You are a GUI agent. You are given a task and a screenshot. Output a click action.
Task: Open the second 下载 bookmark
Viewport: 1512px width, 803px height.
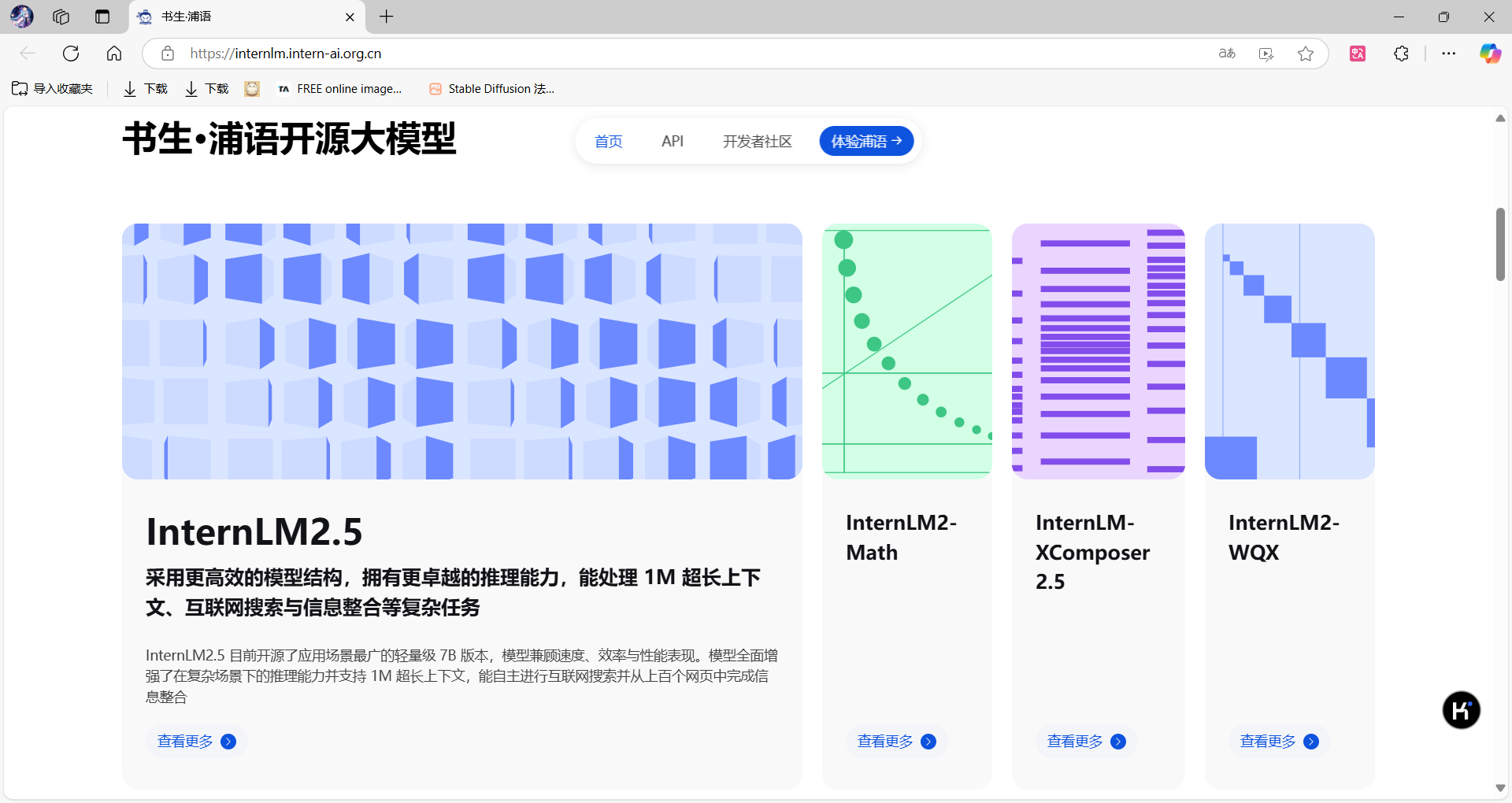click(206, 89)
